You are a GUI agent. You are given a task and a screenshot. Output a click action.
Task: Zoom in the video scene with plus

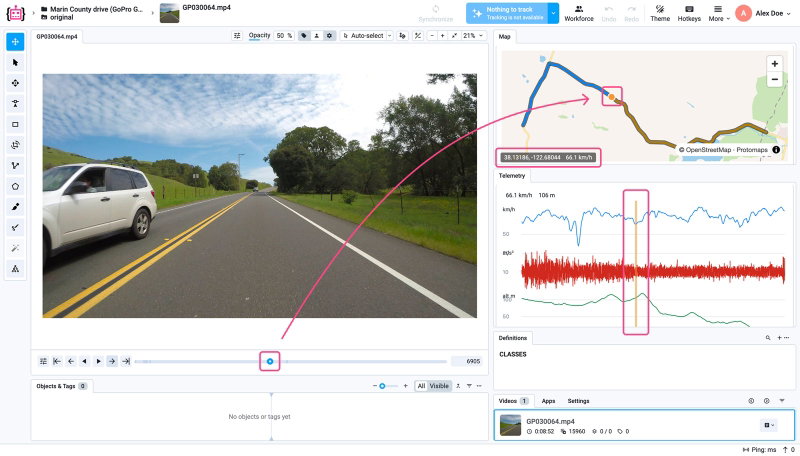click(443, 36)
